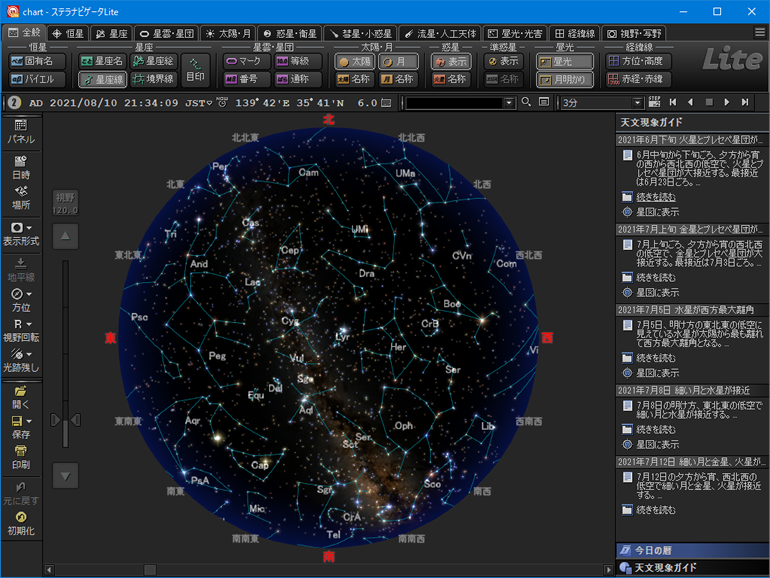The height and width of the screenshot is (578, 770).
Task: Toggle the 太陽 sun display button
Action: pyautogui.click(x=354, y=61)
